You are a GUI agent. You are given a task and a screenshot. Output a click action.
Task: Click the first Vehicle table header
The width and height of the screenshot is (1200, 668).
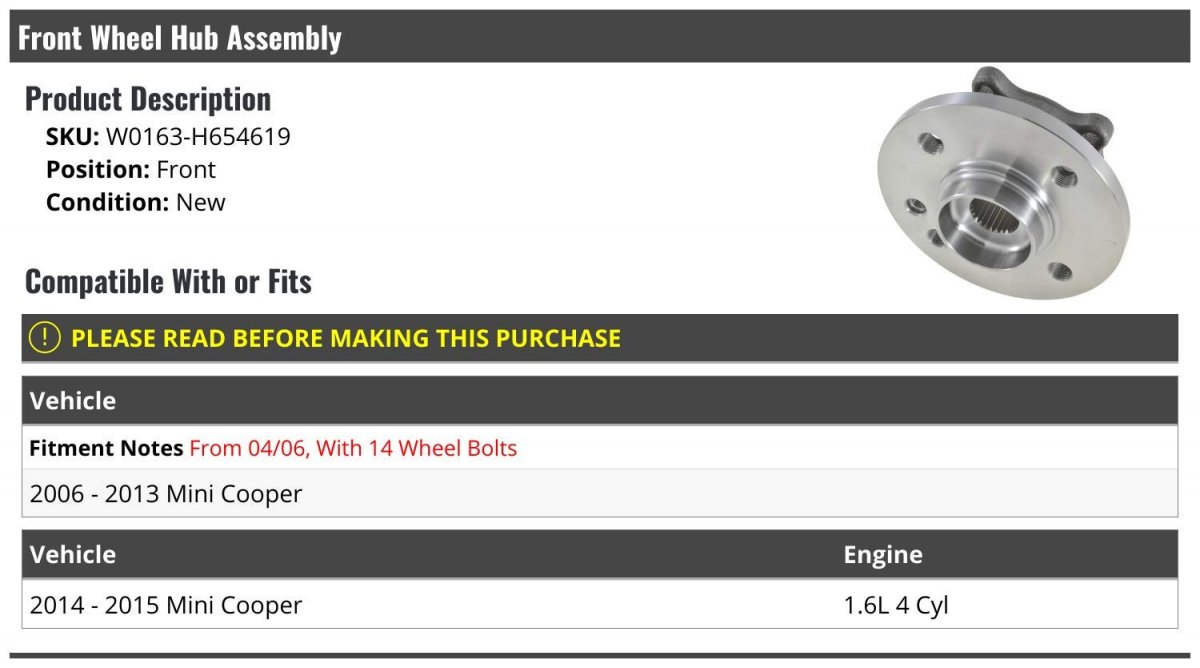coord(600,401)
